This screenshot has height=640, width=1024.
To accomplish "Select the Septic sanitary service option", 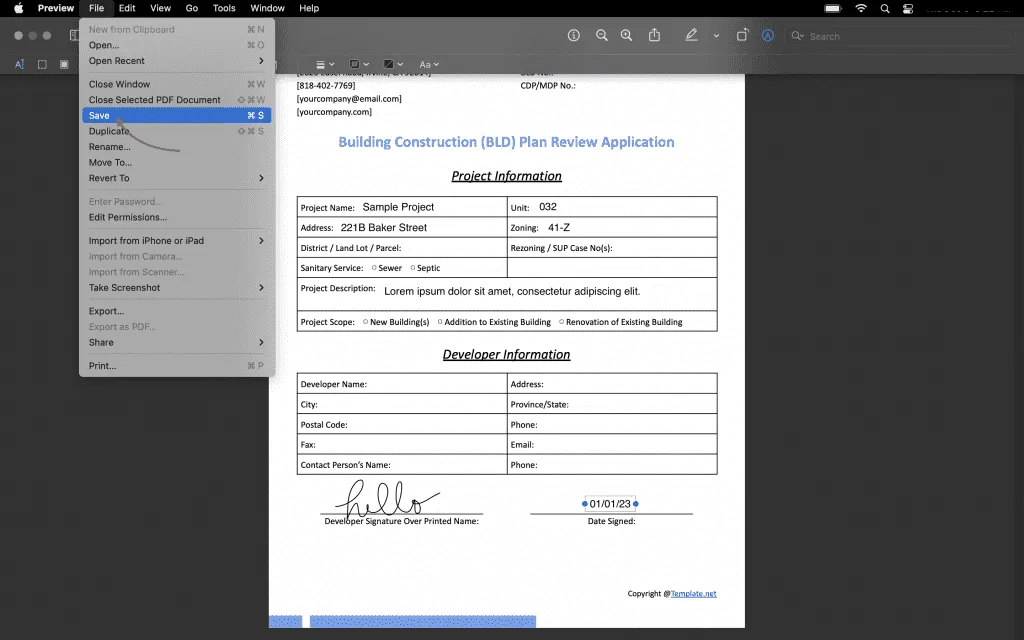I will click(x=414, y=268).
